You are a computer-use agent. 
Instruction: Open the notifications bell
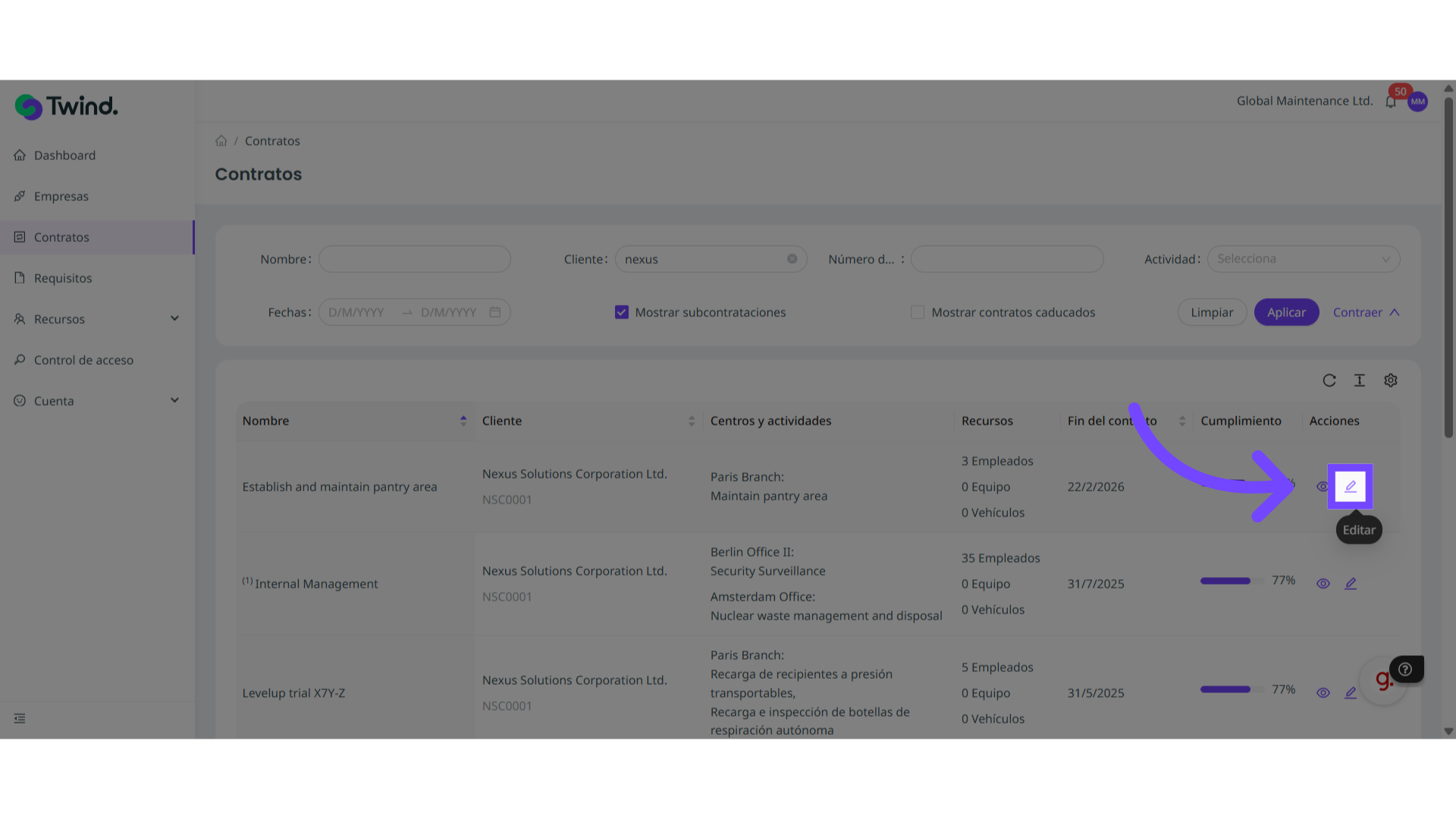coord(1390,102)
